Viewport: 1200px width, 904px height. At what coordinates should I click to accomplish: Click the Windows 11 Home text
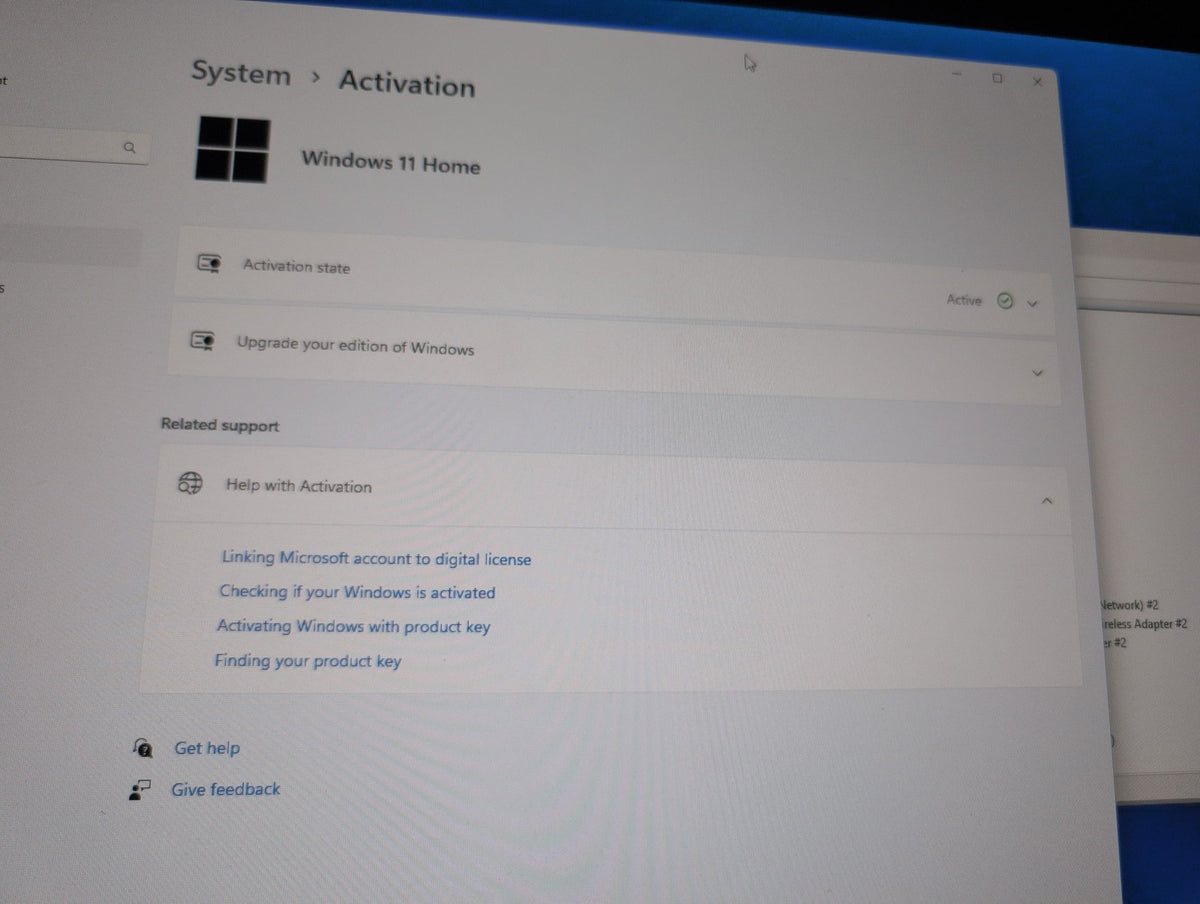coord(391,162)
